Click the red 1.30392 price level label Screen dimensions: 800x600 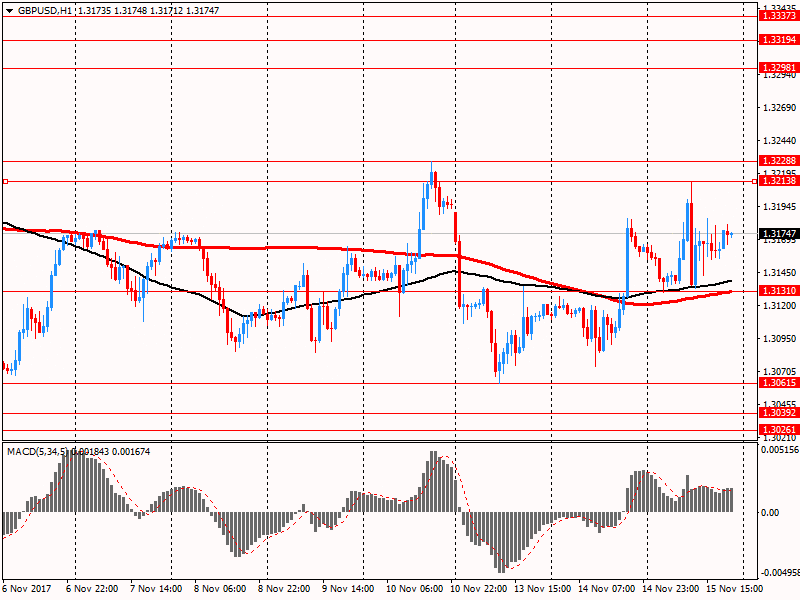click(x=779, y=413)
